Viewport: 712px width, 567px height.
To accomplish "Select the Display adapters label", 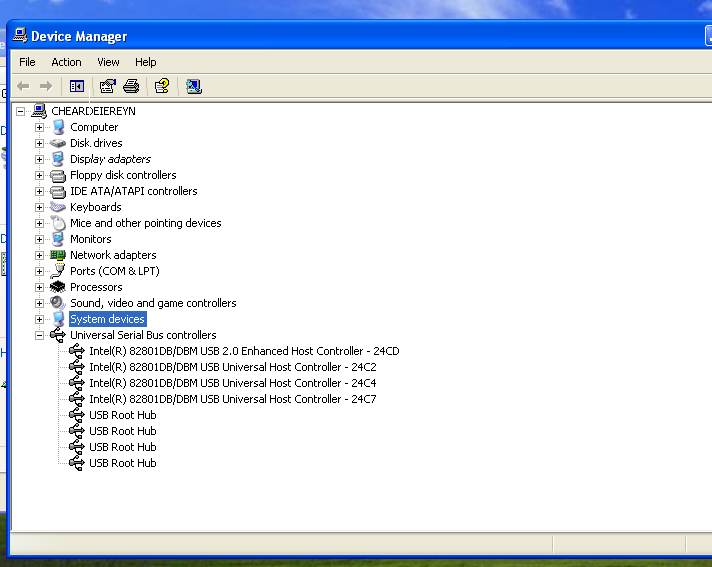I will click(x=110, y=159).
